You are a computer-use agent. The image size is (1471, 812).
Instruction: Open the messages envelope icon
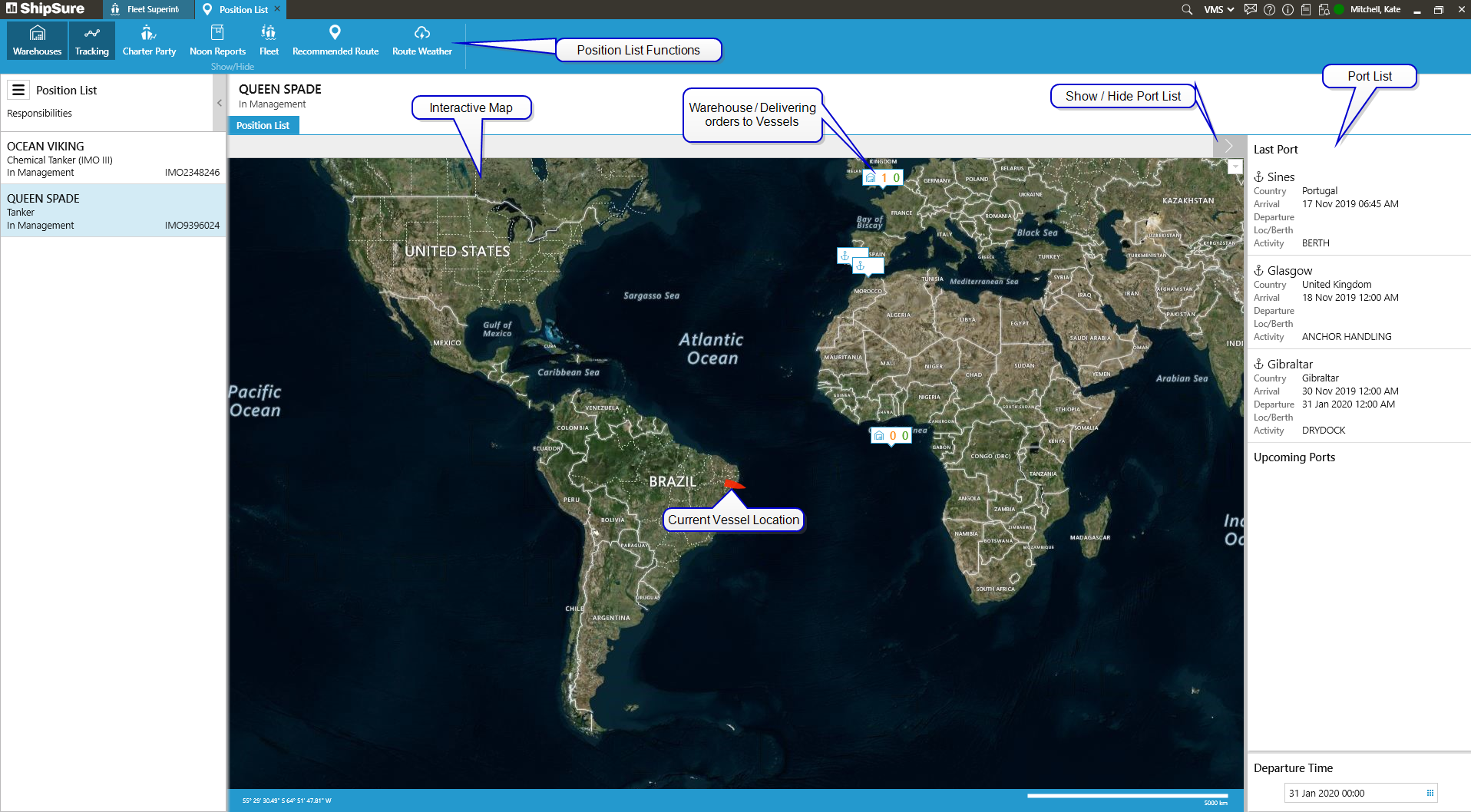1251,10
